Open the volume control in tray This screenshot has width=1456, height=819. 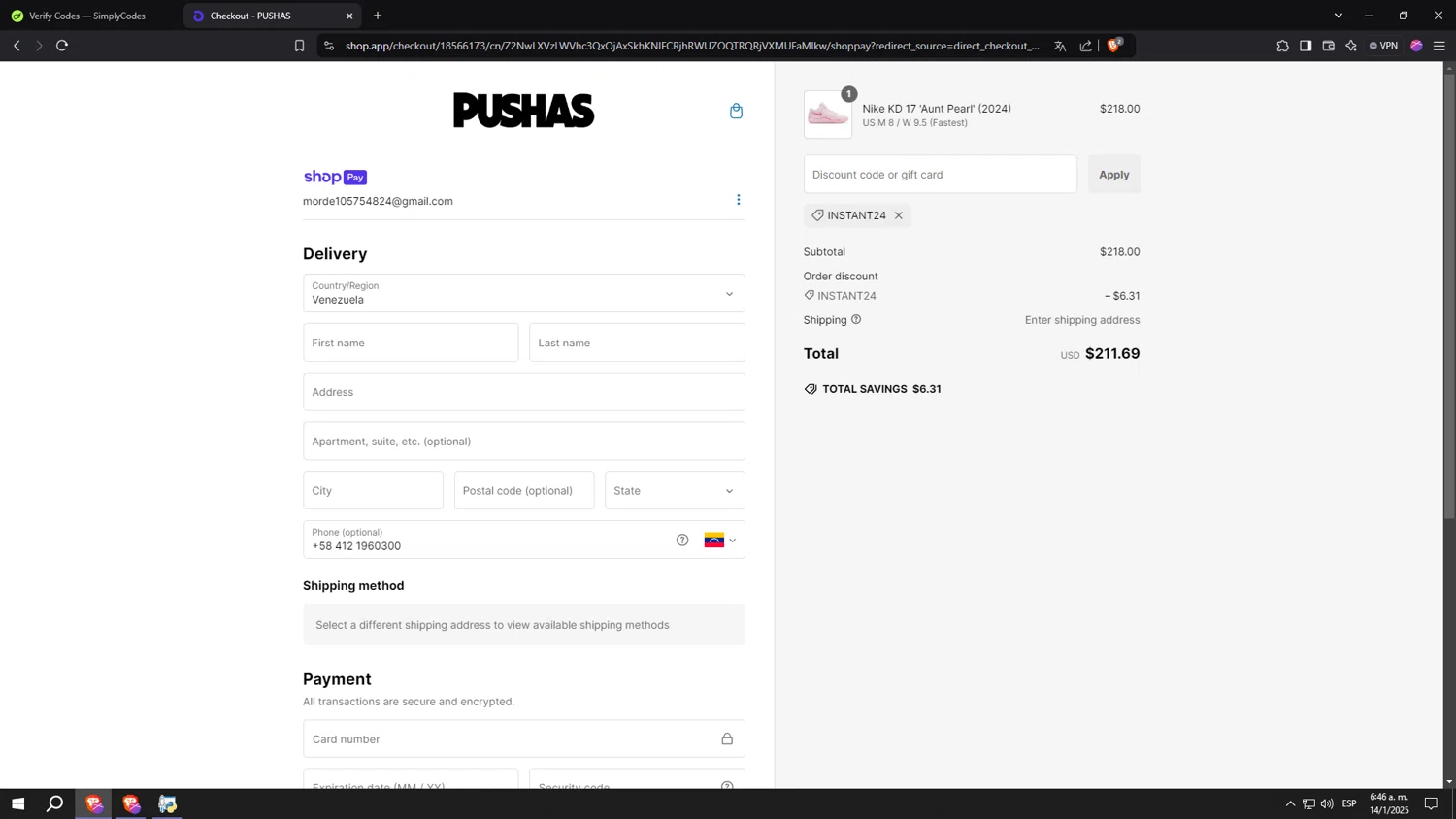(x=1327, y=803)
